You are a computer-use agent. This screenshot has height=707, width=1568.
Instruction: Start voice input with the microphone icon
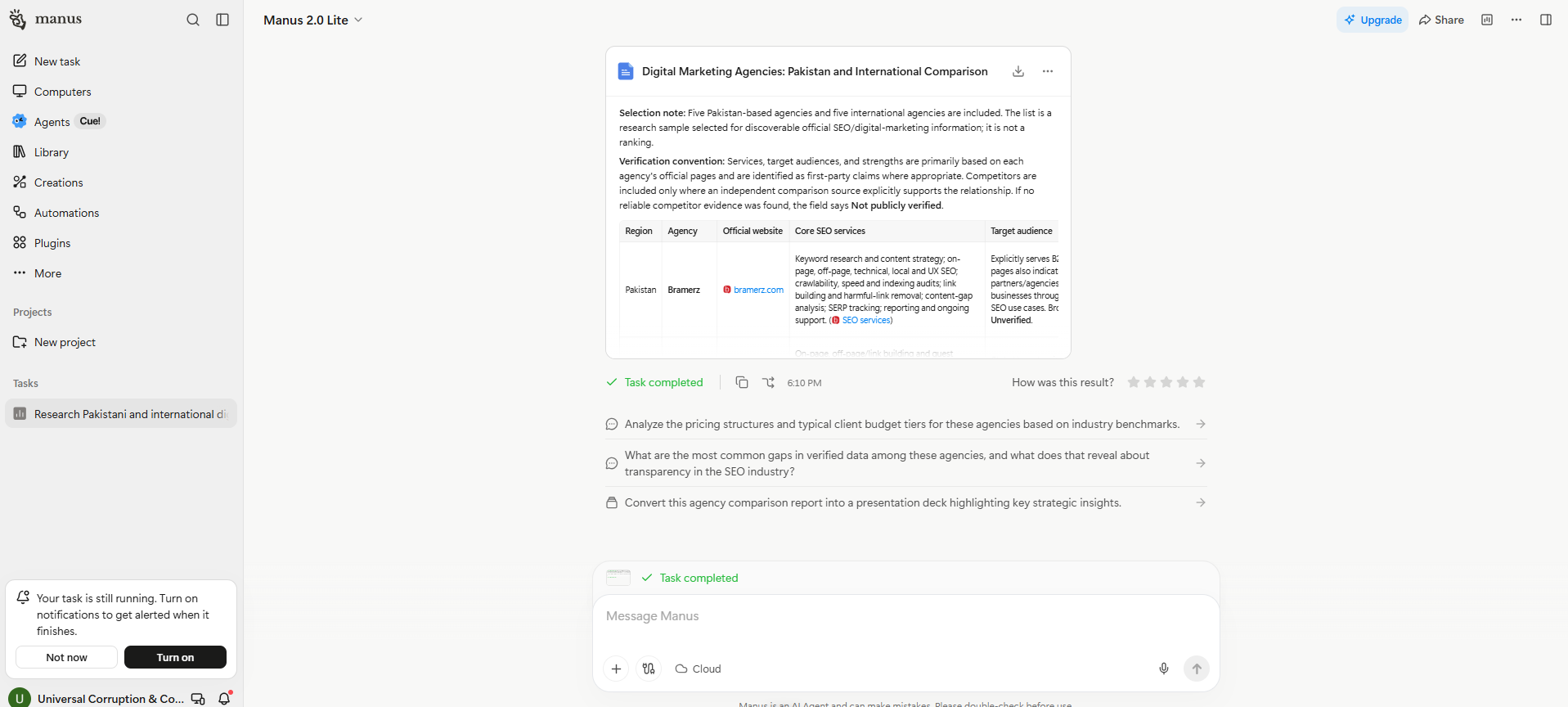pyautogui.click(x=1164, y=669)
